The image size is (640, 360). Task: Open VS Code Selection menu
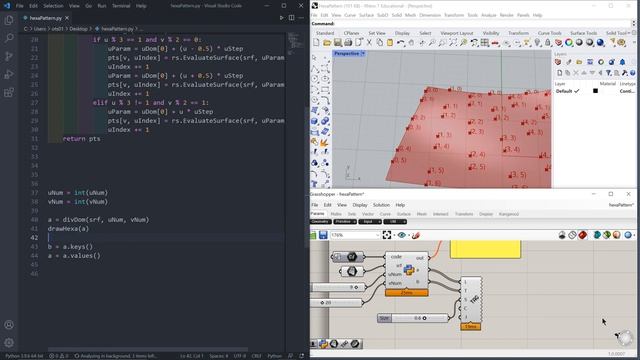click(x=53, y=6)
